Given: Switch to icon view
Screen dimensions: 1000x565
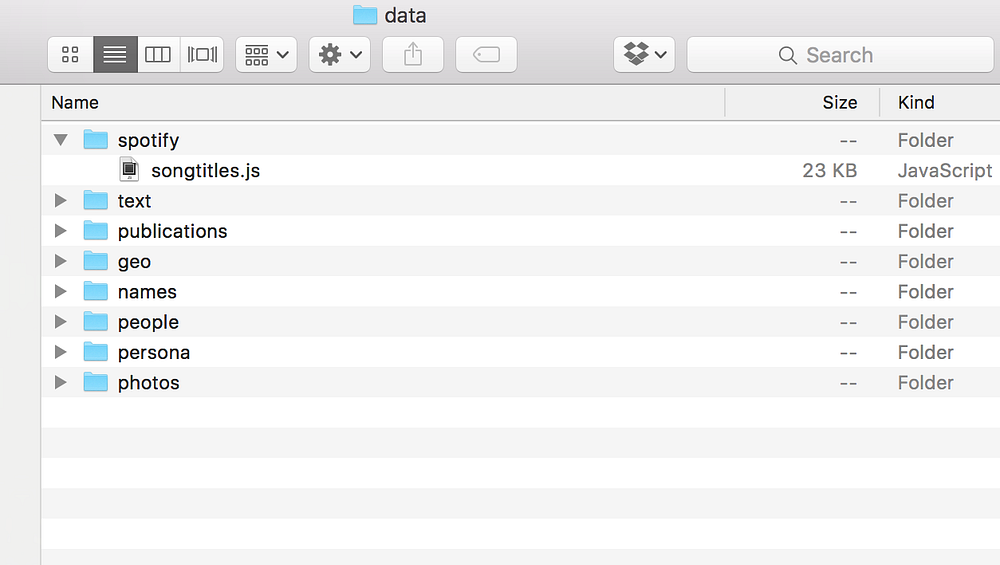Looking at the screenshot, I should coord(70,55).
